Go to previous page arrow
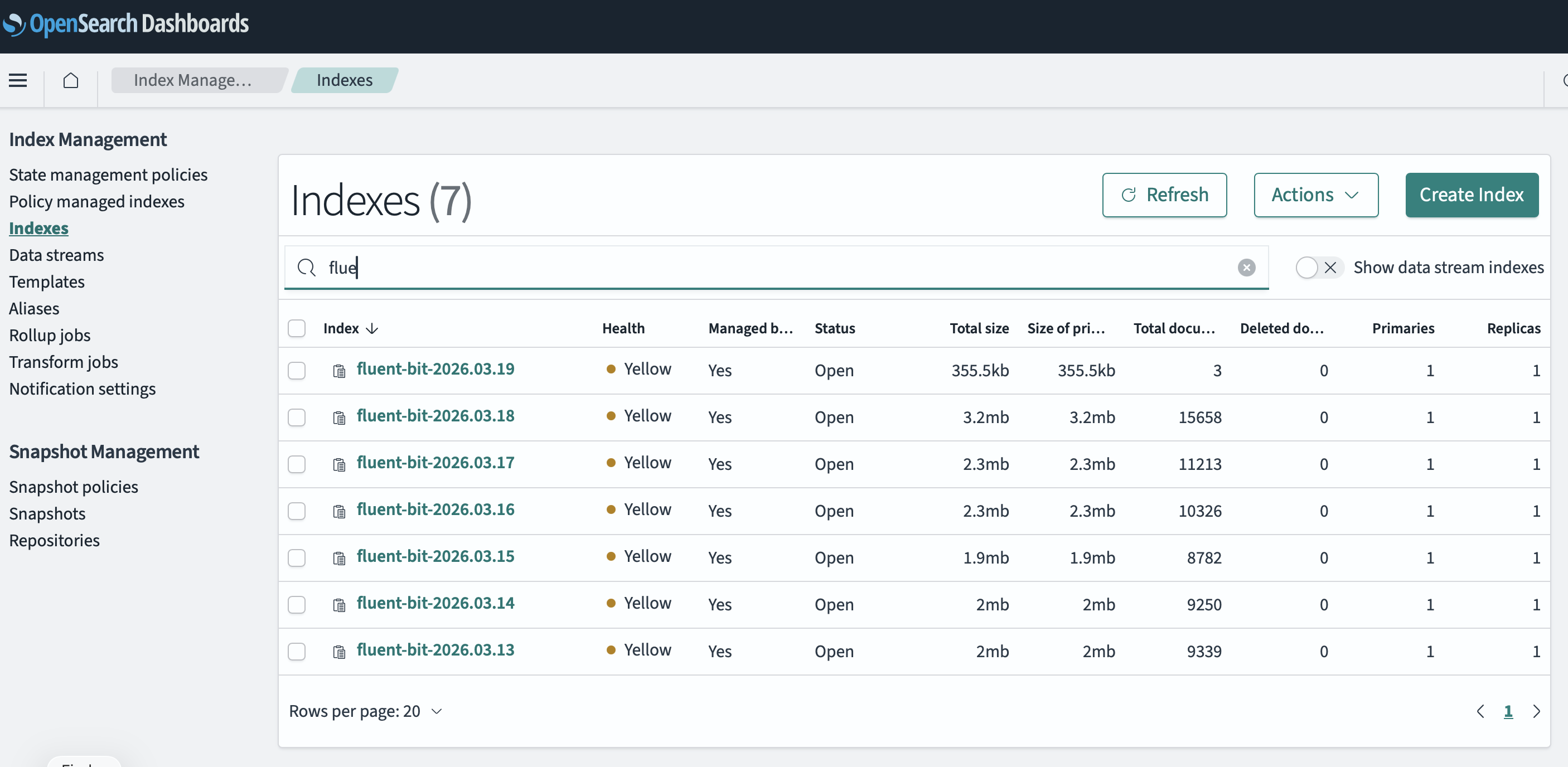The width and height of the screenshot is (1568, 767). (x=1480, y=711)
